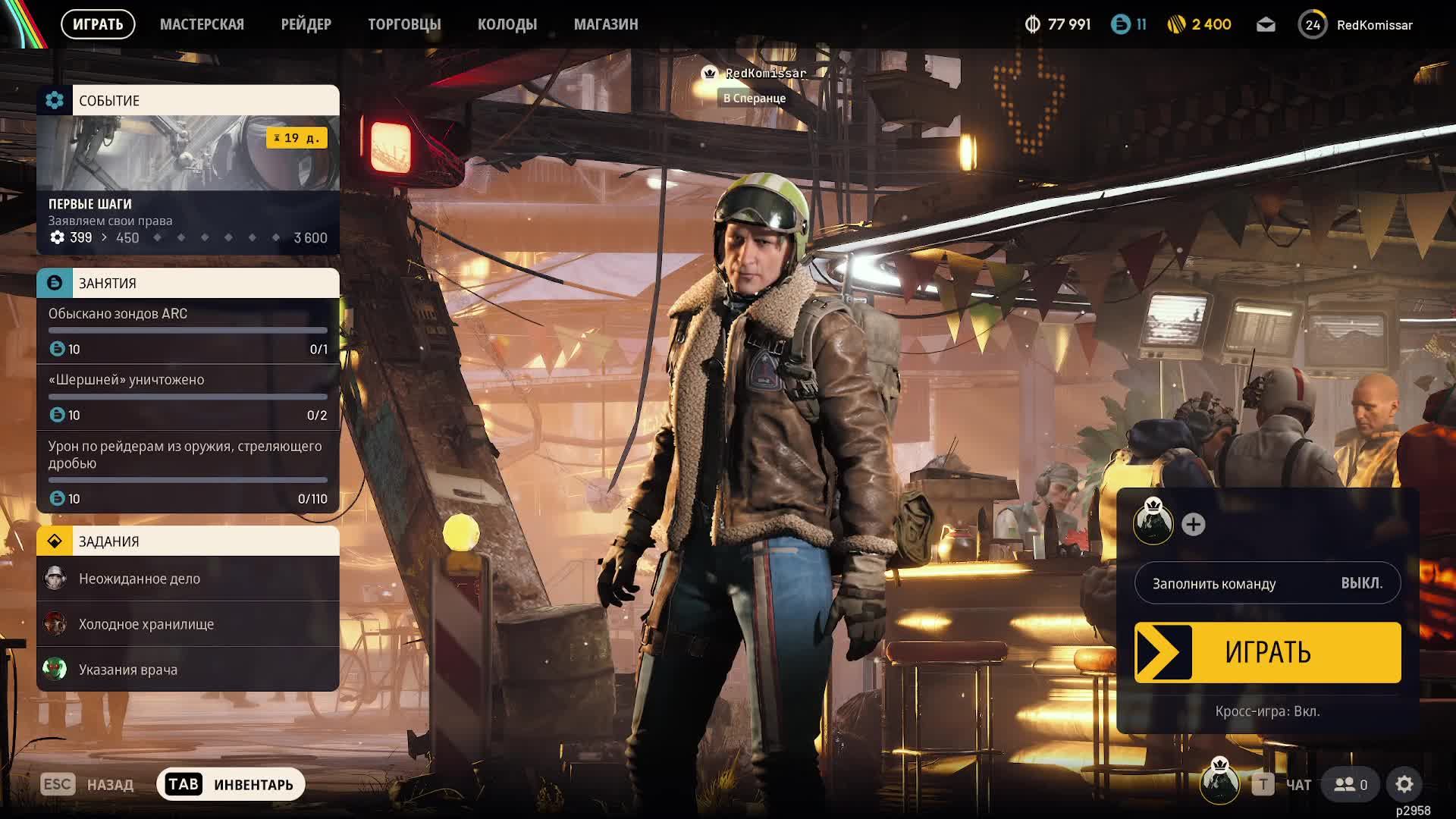This screenshot has height=819, width=1456.
Task: Expand the Событие panel header
Action: pos(188,100)
